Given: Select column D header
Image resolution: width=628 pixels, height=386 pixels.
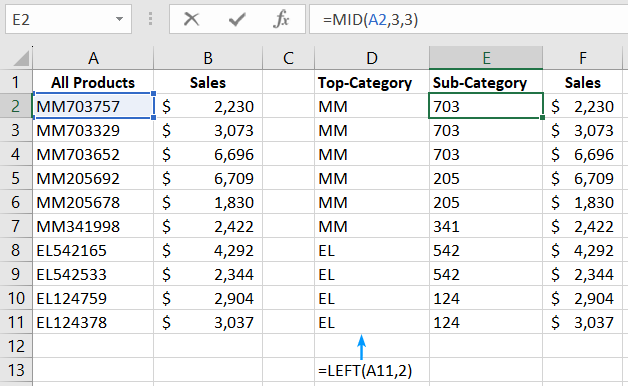Looking at the screenshot, I should pyautogui.click(x=372, y=58).
